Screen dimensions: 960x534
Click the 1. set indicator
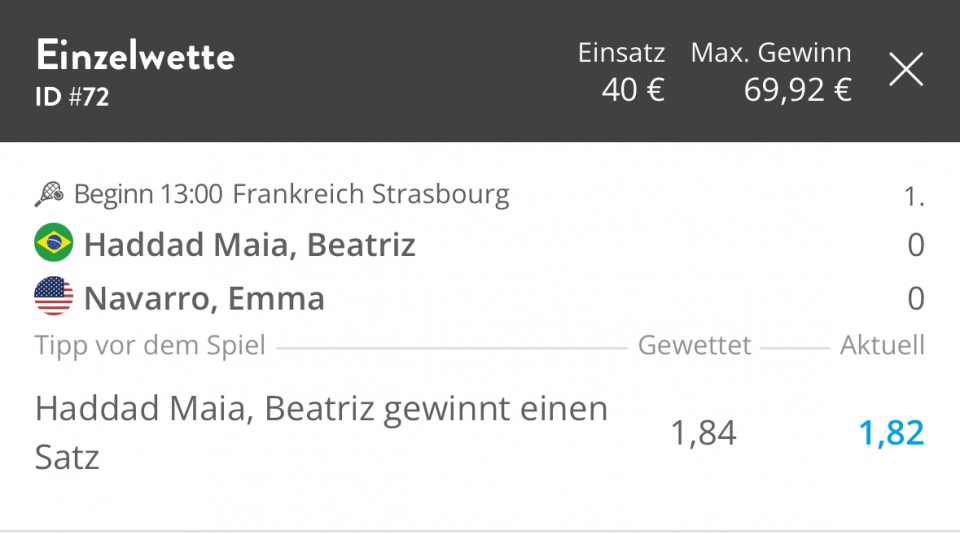(x=914, y=197)
